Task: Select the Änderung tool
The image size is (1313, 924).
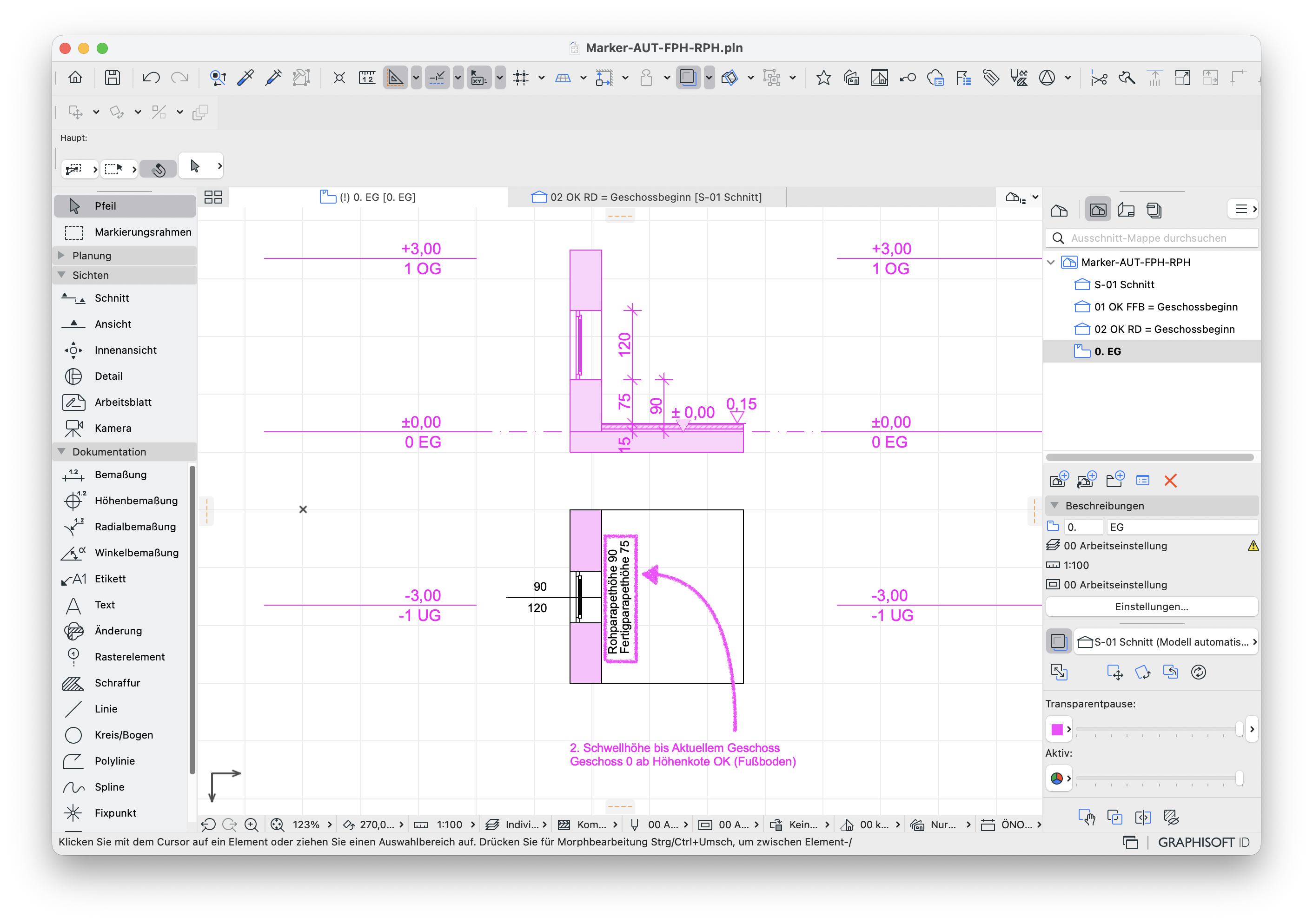Action: click(x=121, y=631)
